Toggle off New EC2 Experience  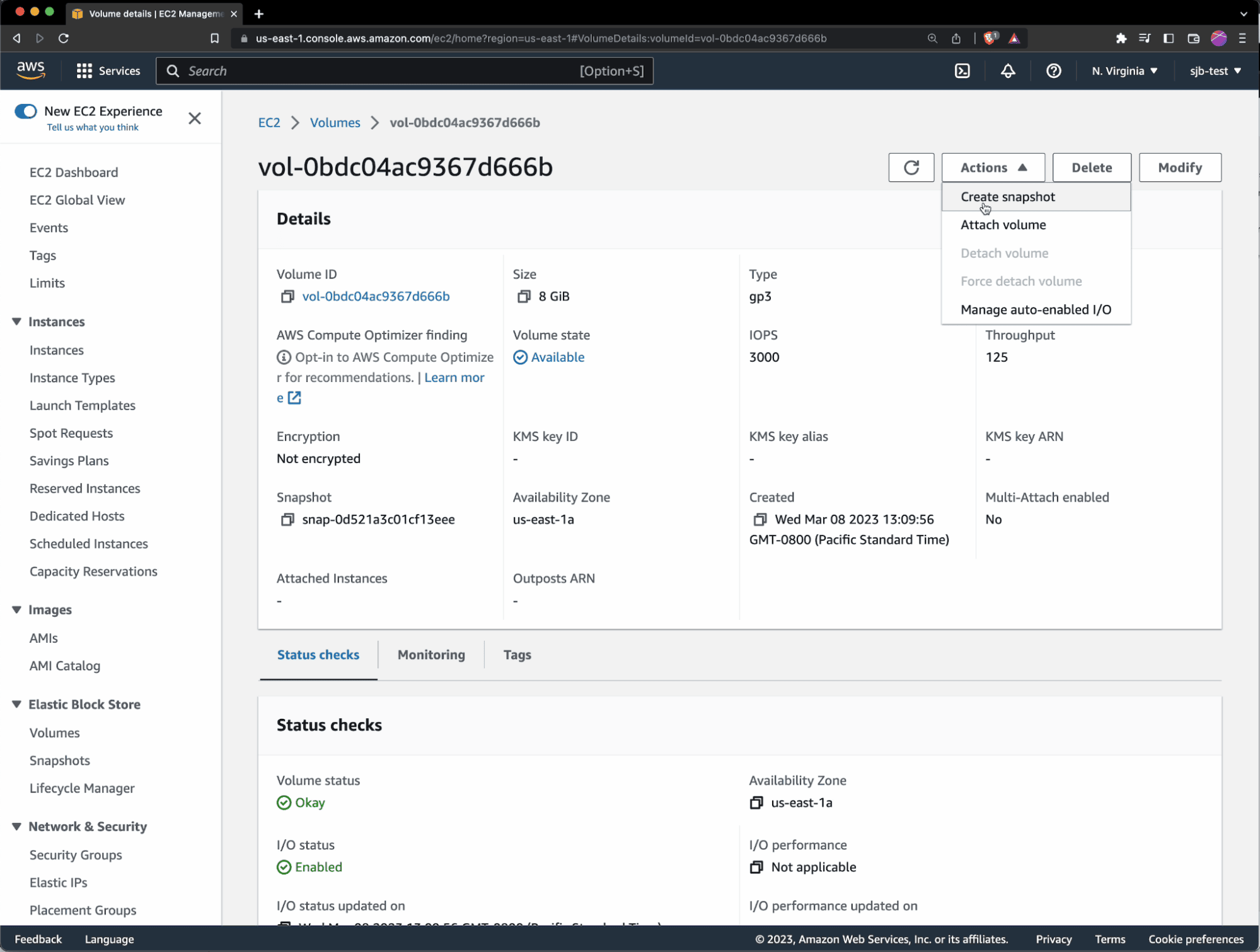click(26, 111)
